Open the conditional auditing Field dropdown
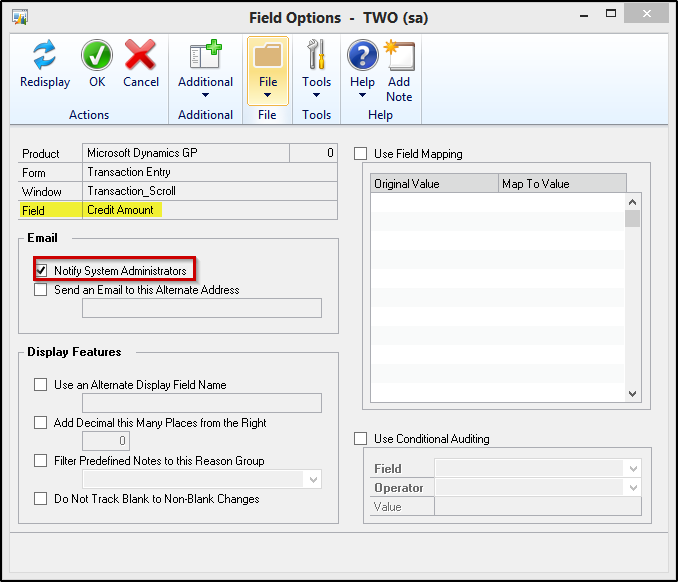Screen dimensions: 678x582 pos(633,469)
